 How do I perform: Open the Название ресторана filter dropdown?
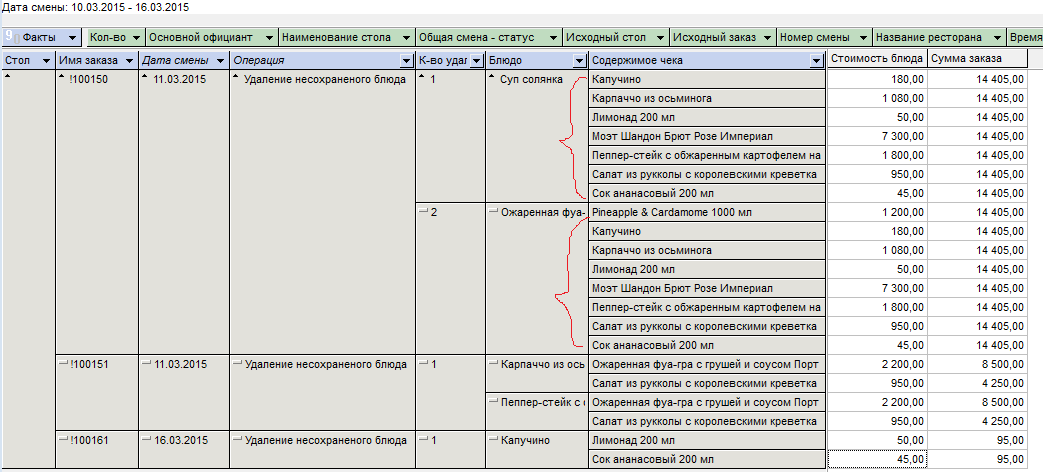pos(997,37)
